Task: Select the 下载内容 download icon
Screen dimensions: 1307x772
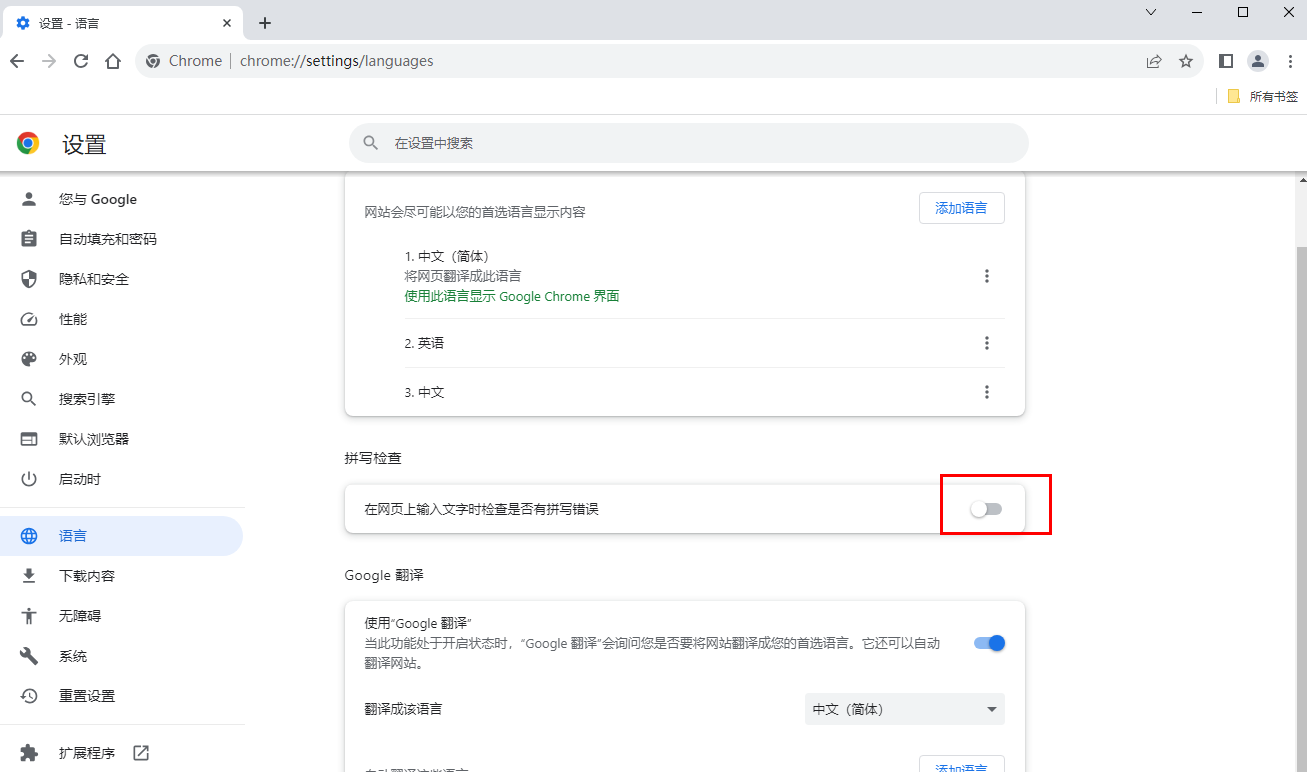Action: pyautogui.click(x=29, y=576)
